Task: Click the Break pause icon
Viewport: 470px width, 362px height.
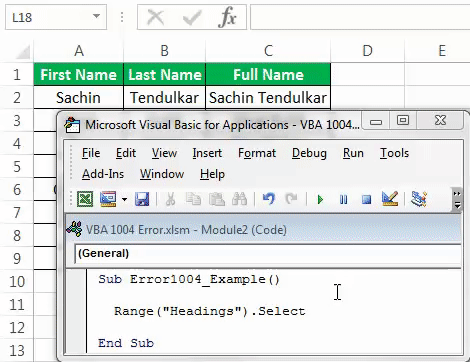Action: click(x=343, y=200)
